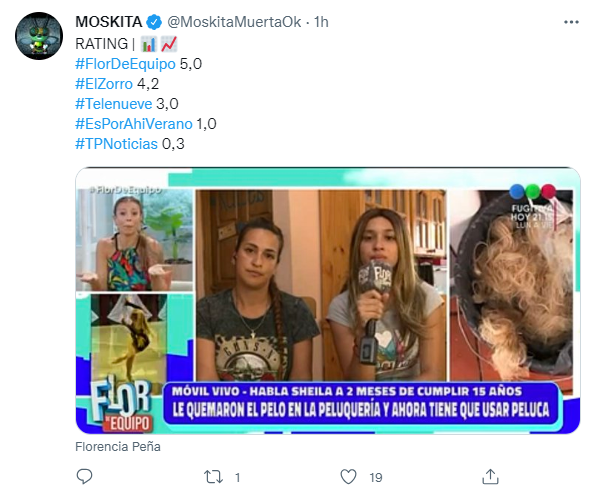Click the reply speech bubble icon

[x=84, y=476]
